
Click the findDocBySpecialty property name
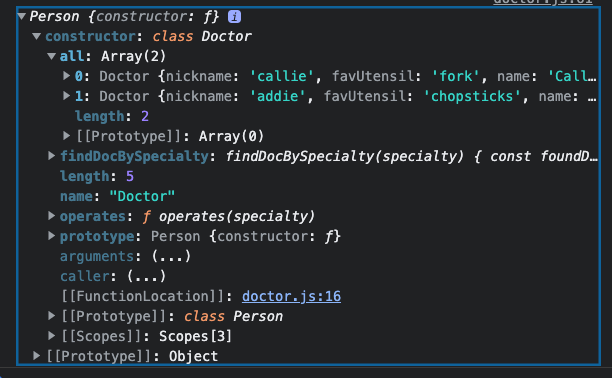134,157
